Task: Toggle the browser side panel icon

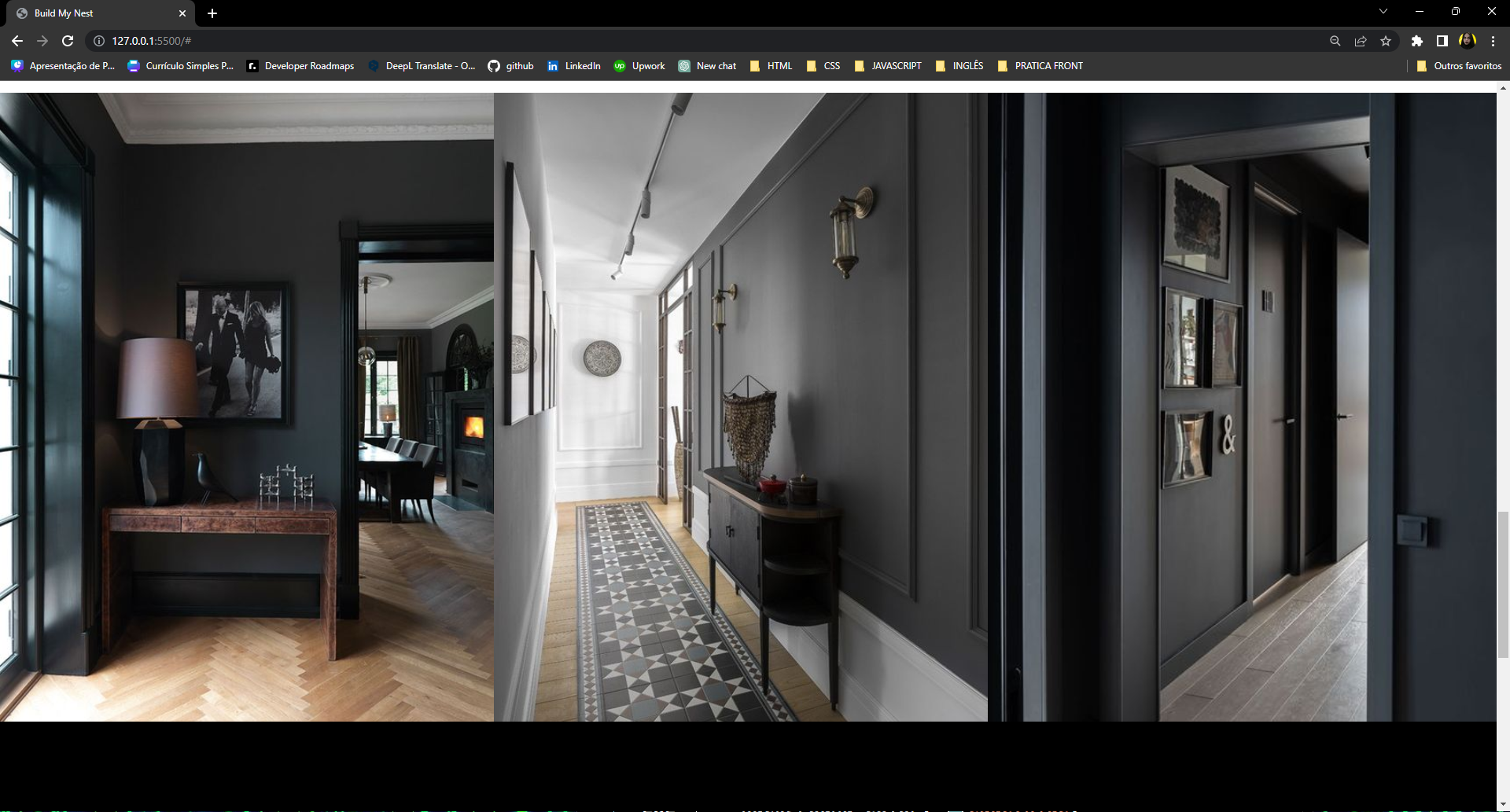Action: pyautogui.click(x=1442, y=41)
